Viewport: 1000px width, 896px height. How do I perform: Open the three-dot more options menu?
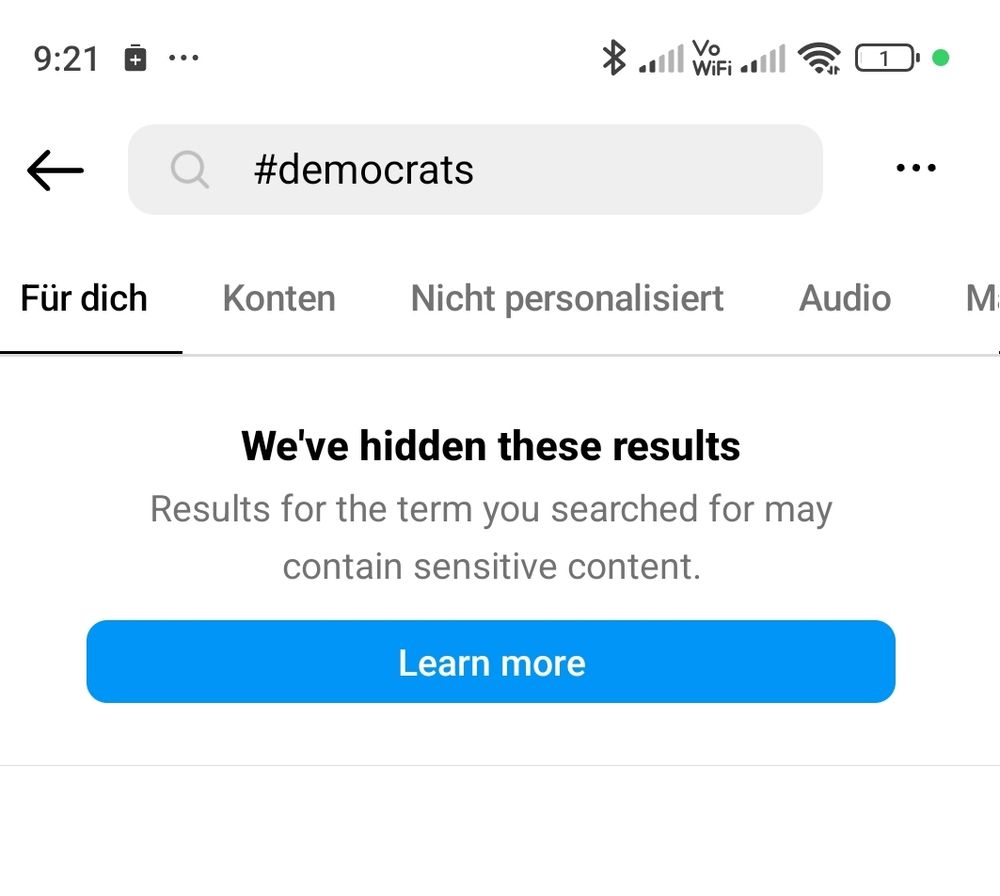pos(916,169)
